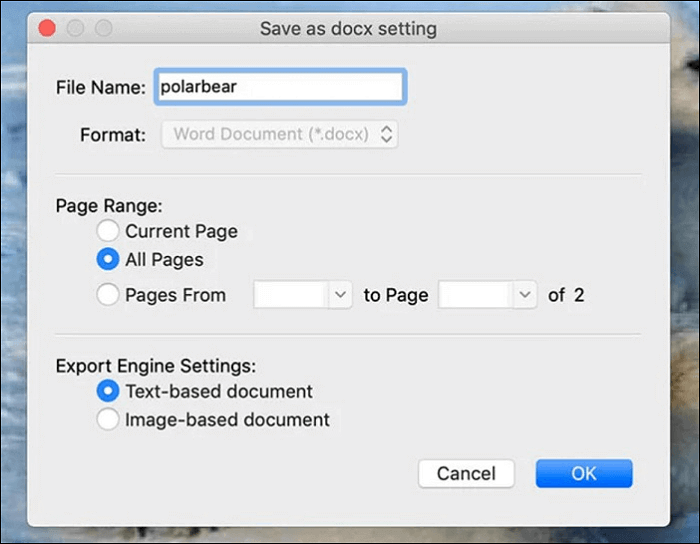Viewport: 700px width, 544px height.
Task: Confirm the export with OK
Action: pos(583,473)
